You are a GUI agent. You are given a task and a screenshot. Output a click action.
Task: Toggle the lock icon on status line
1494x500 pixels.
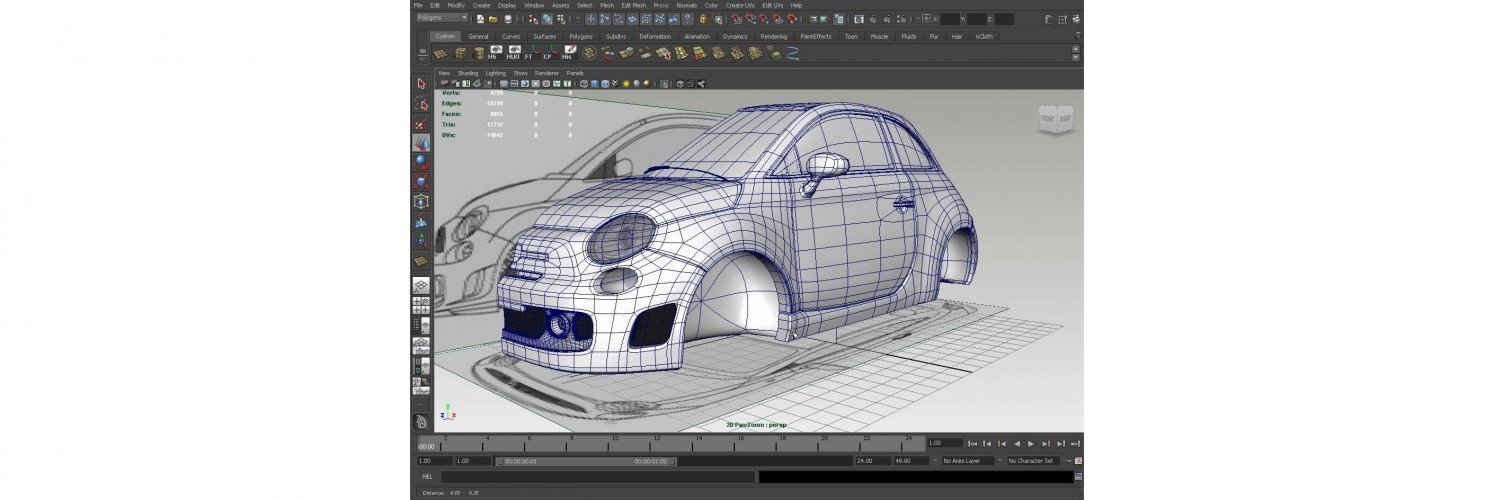click(704, 18)
